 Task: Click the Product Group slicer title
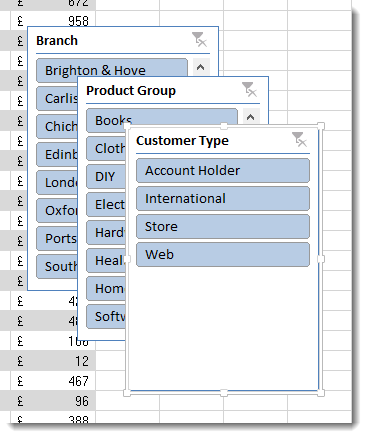coord(131,91)
